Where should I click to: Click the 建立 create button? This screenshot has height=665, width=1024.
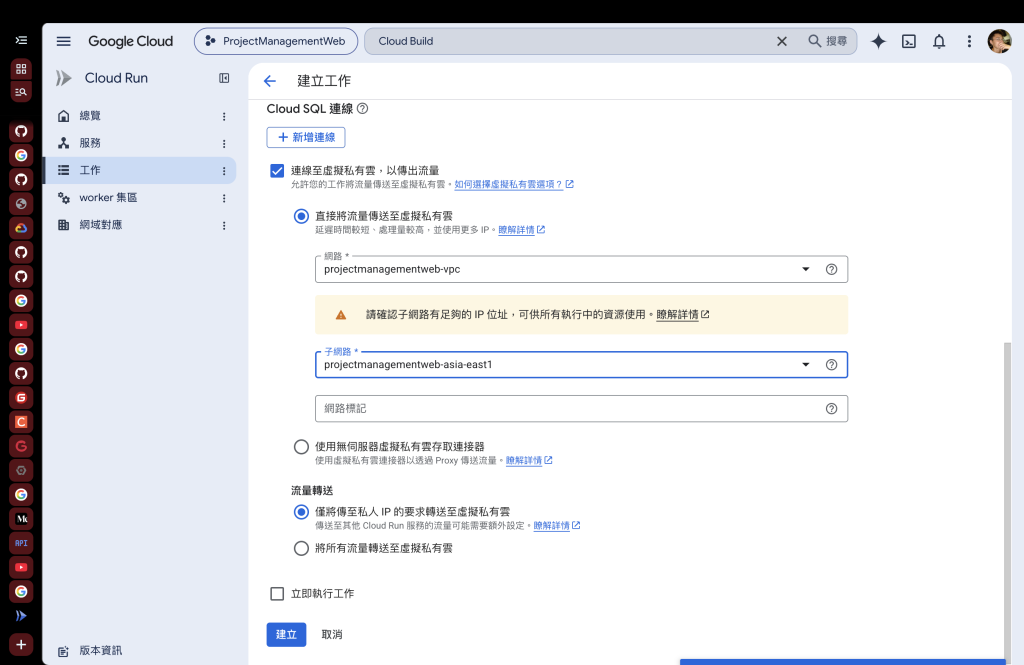tap(286, 634)
